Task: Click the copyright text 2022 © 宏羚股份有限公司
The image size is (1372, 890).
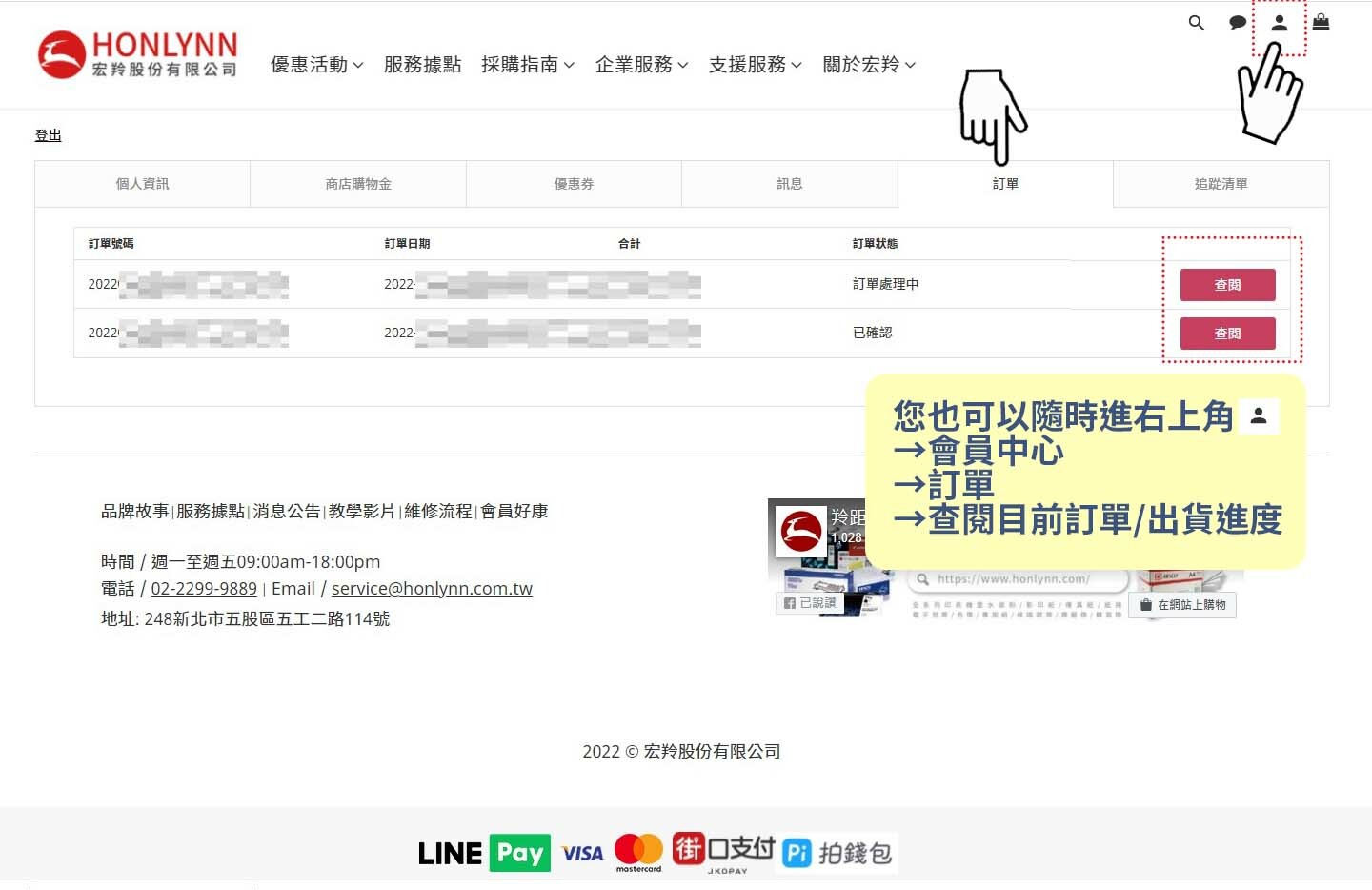Action: 681,752
